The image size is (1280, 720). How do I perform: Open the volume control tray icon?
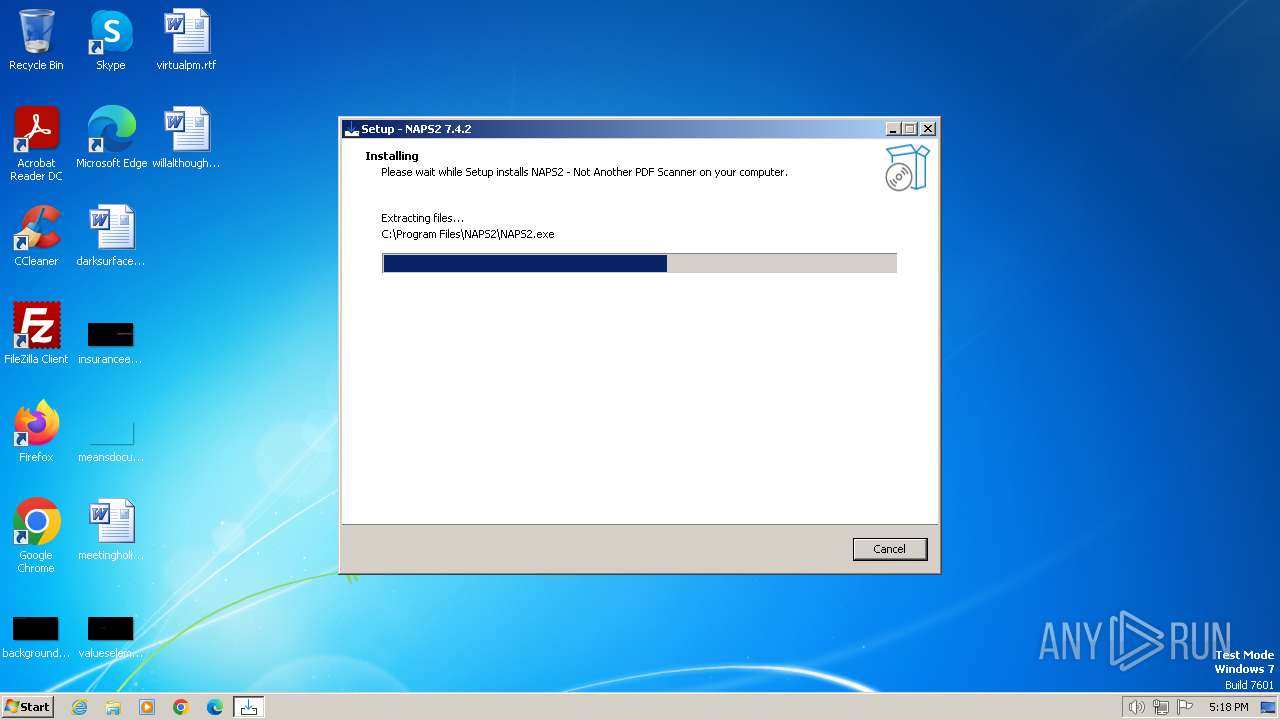point(1136,707)
